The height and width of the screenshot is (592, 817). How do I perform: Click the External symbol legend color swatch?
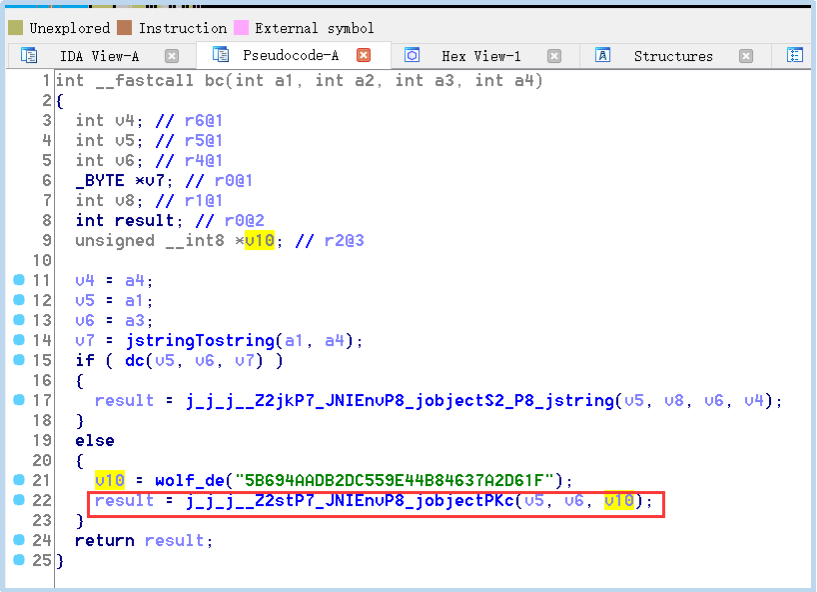click(x=241, y=28)
